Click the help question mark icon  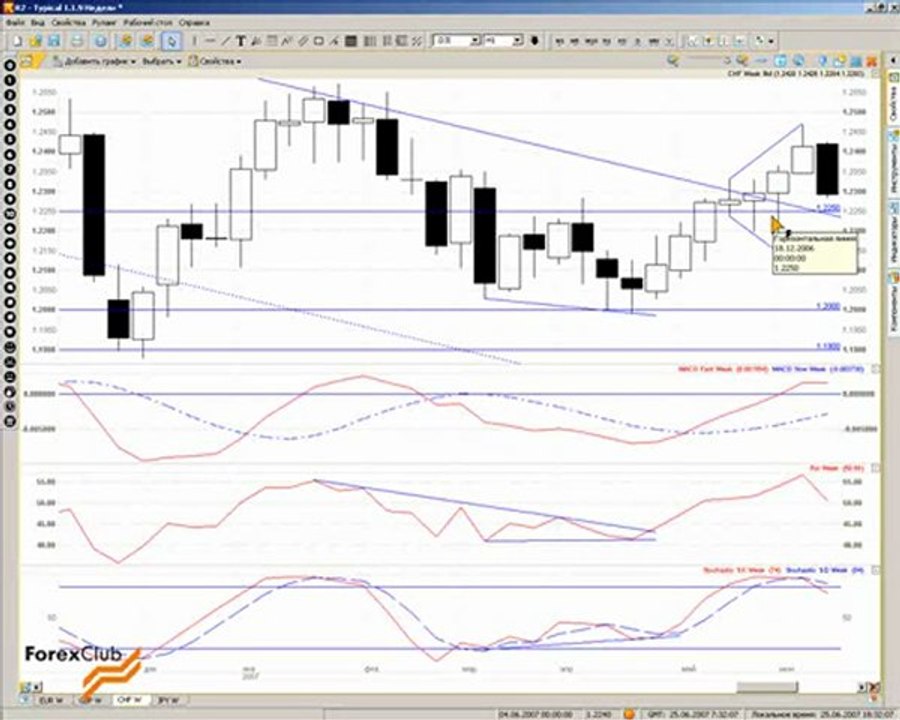pyautogui.click(x=823, y=60)
